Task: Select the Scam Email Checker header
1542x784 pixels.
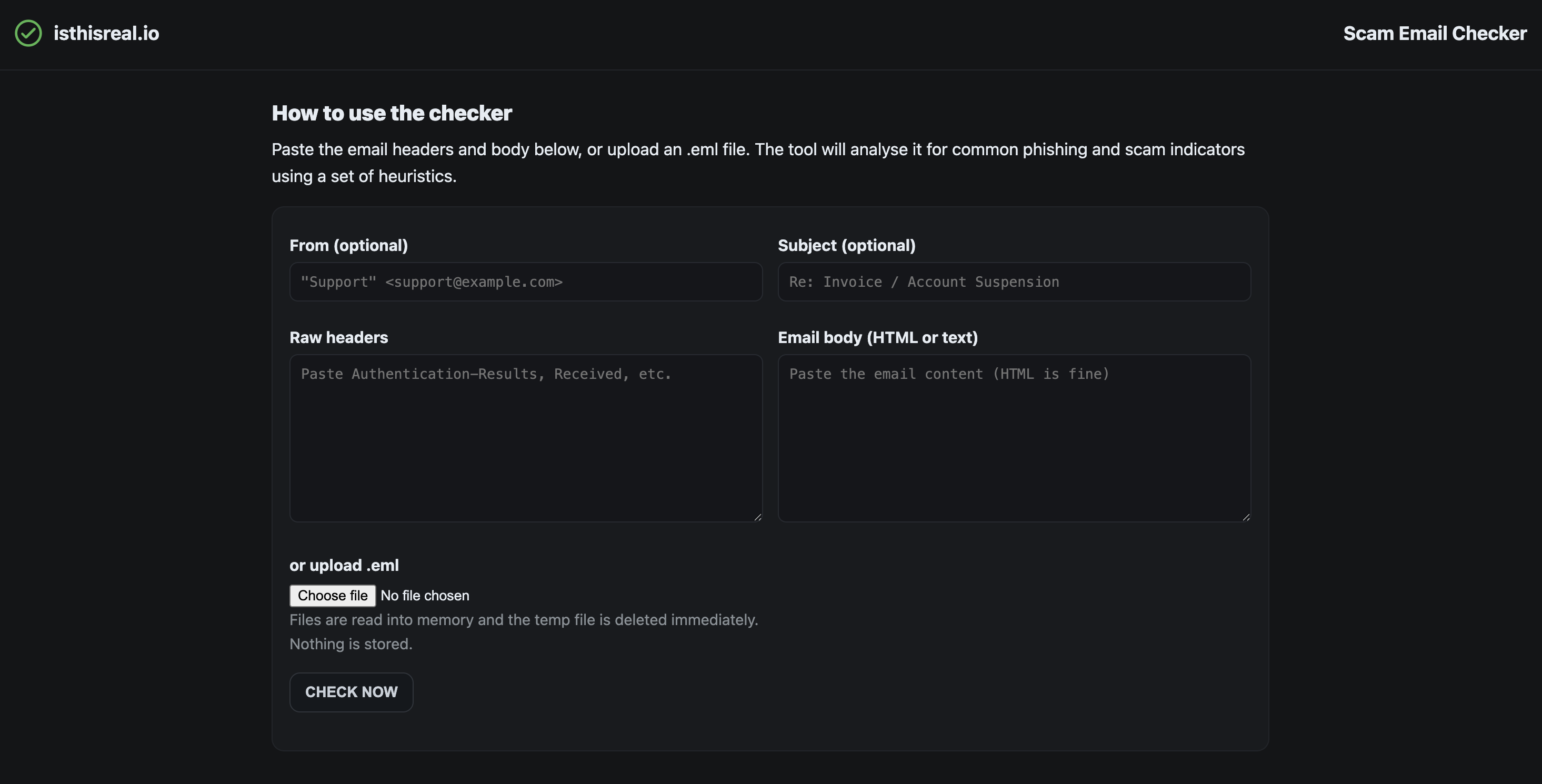Action: click(x=1434, y=33)
